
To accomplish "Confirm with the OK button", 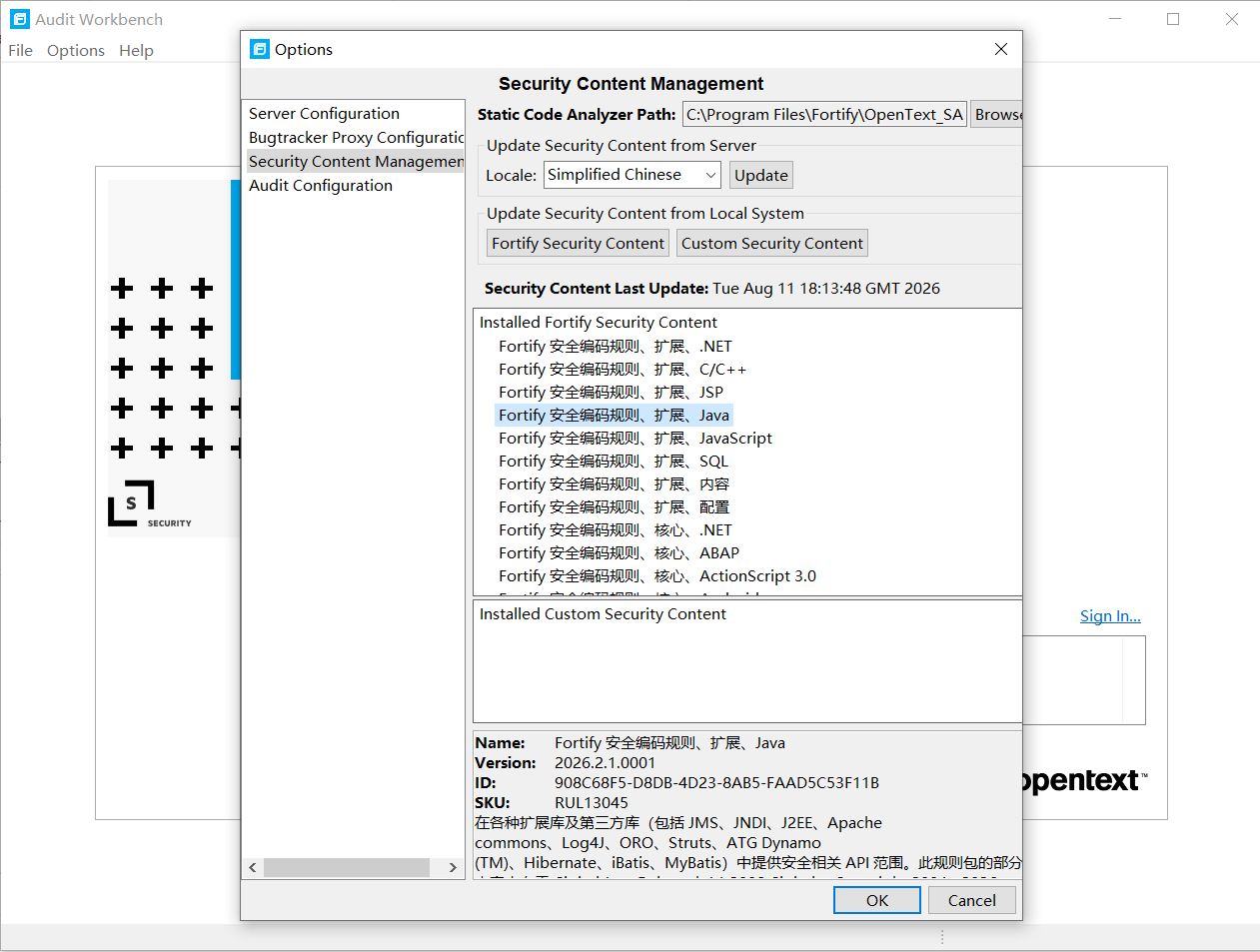I will click(x=877, y=900).
